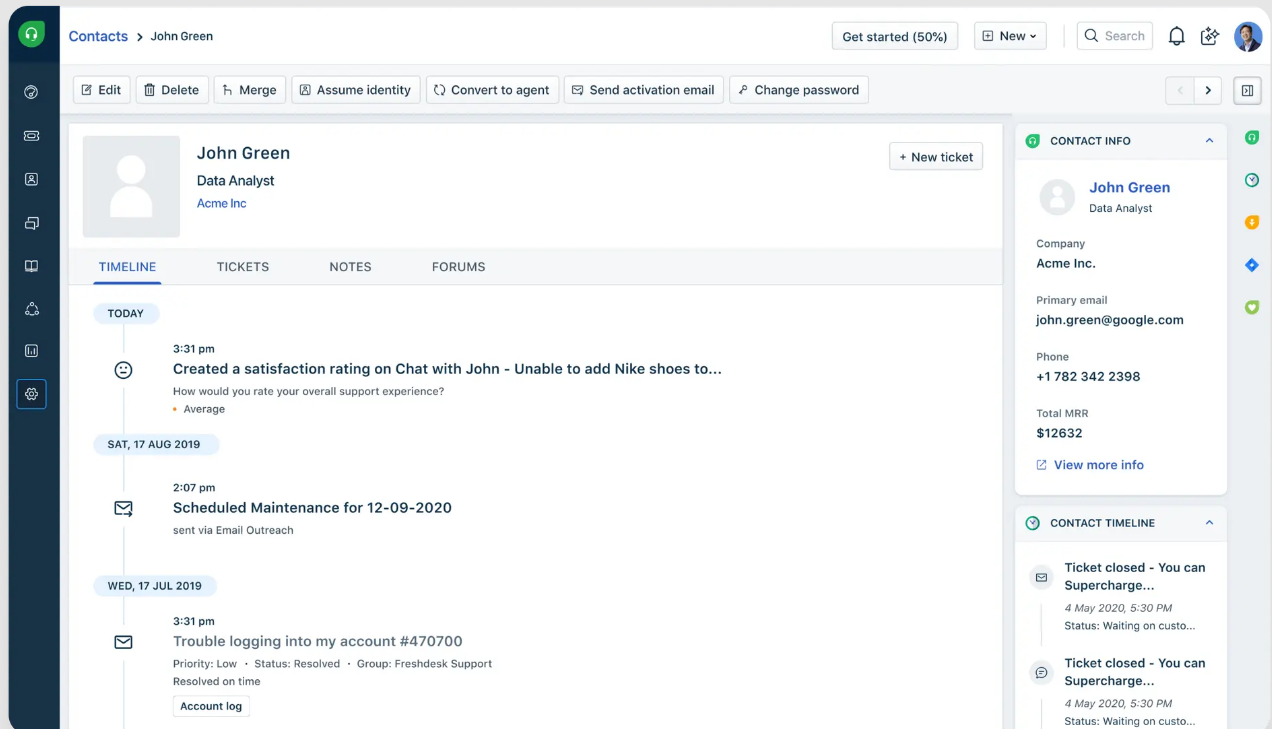Click the green Contact Info icon in right strip
Viewport: 1272px width, 729px height.
pos(1252,138)
